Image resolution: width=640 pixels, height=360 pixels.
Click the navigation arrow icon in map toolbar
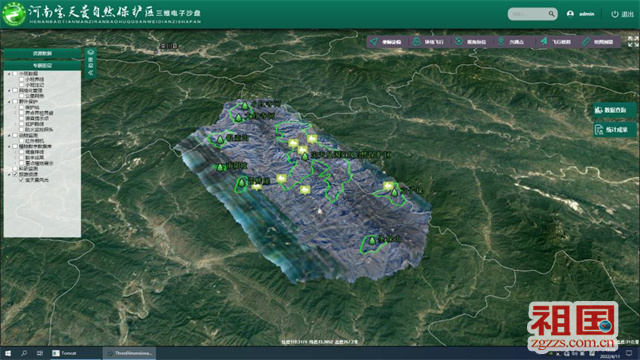coord(374,42)
